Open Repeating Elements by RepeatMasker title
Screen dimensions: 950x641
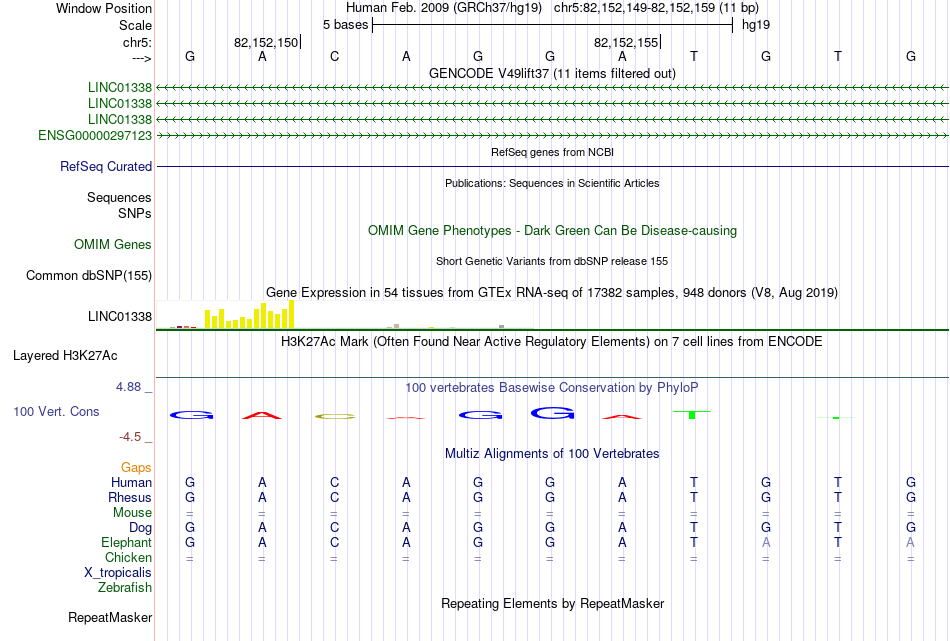pos(552,603)
